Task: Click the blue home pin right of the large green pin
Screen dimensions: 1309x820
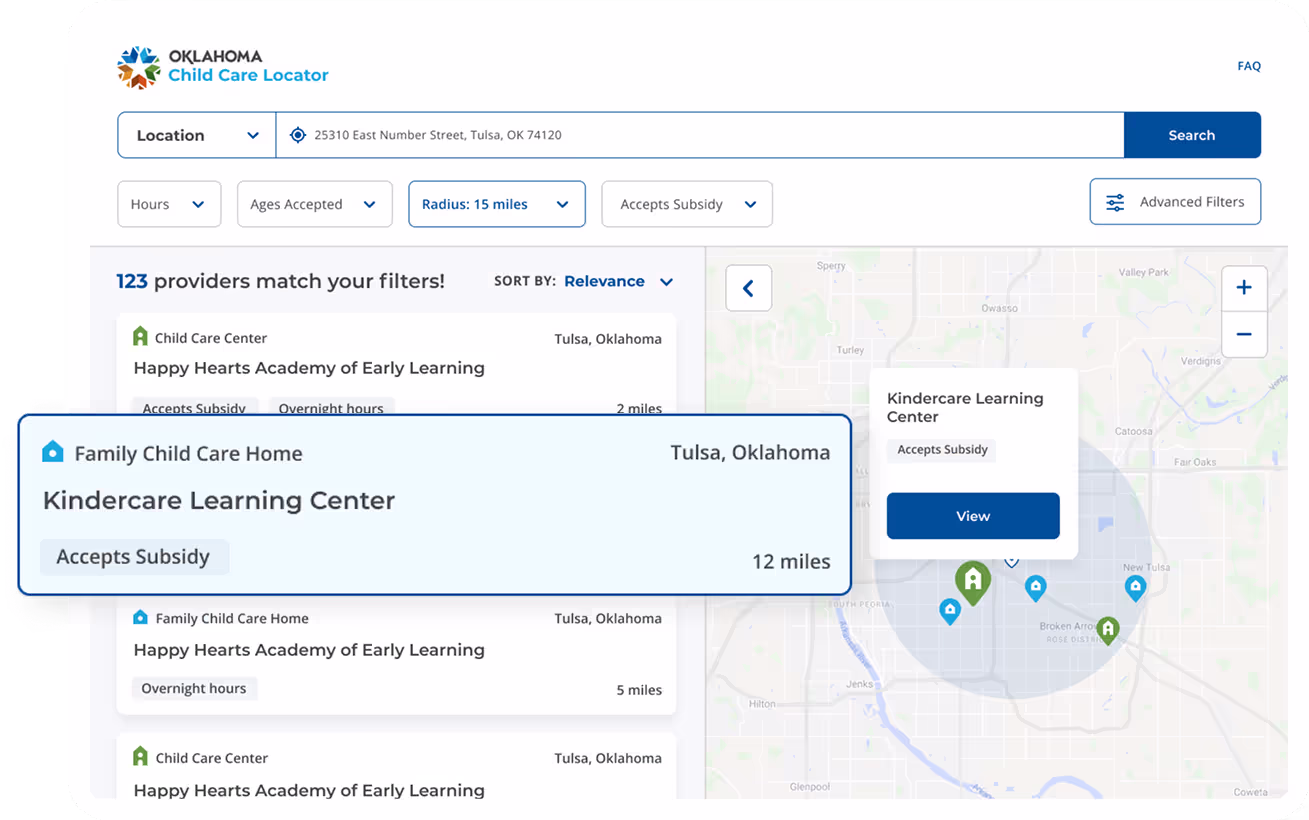Action: click(x=1036, y=587)
